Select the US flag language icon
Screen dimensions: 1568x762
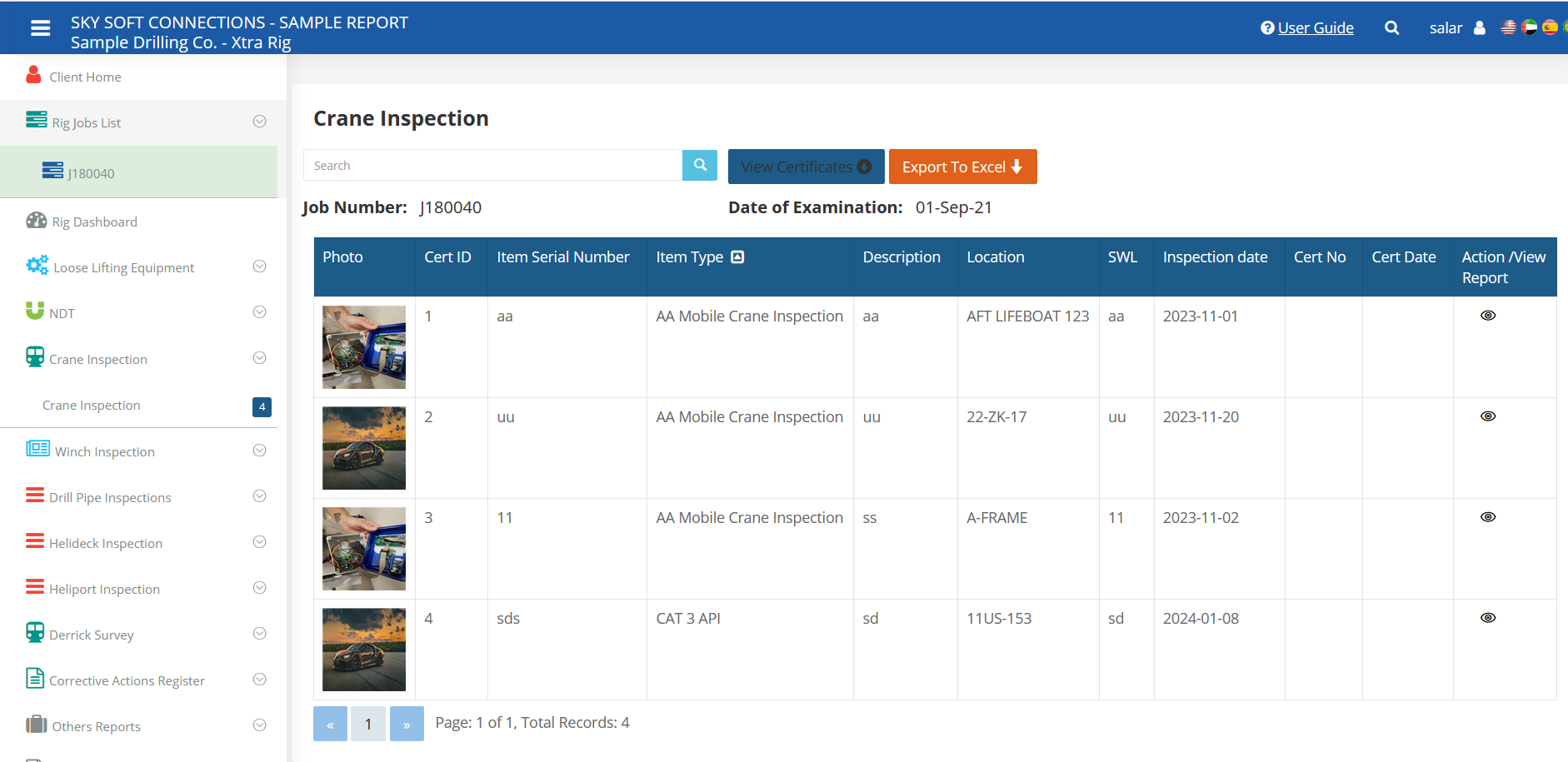1508,27
